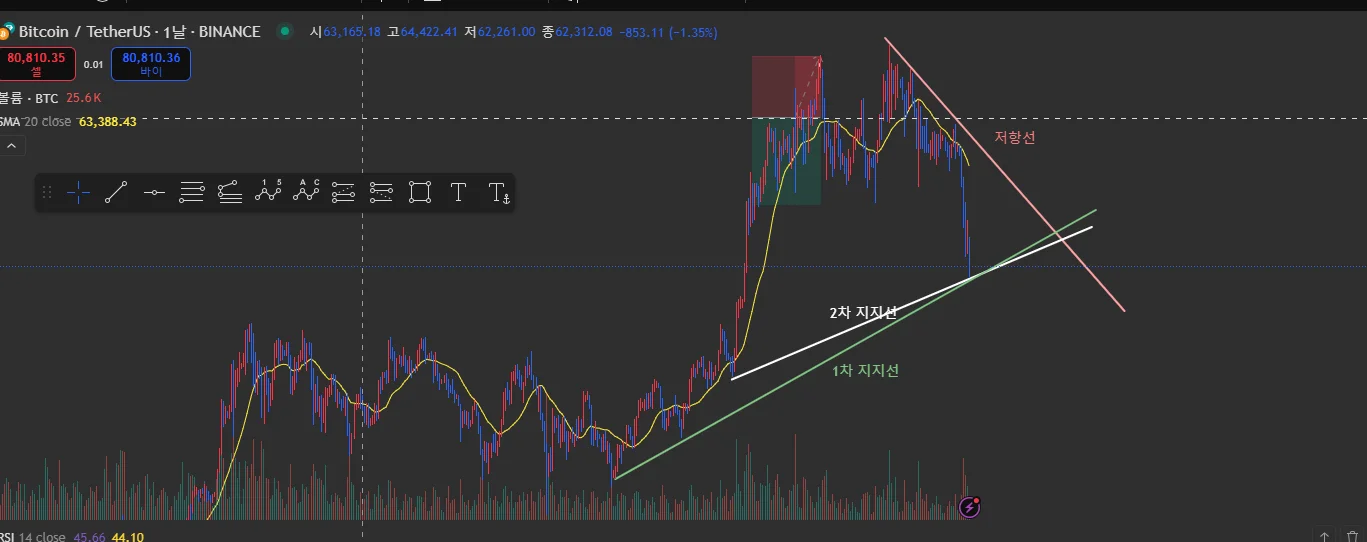Click the blue buy price button

151,64
